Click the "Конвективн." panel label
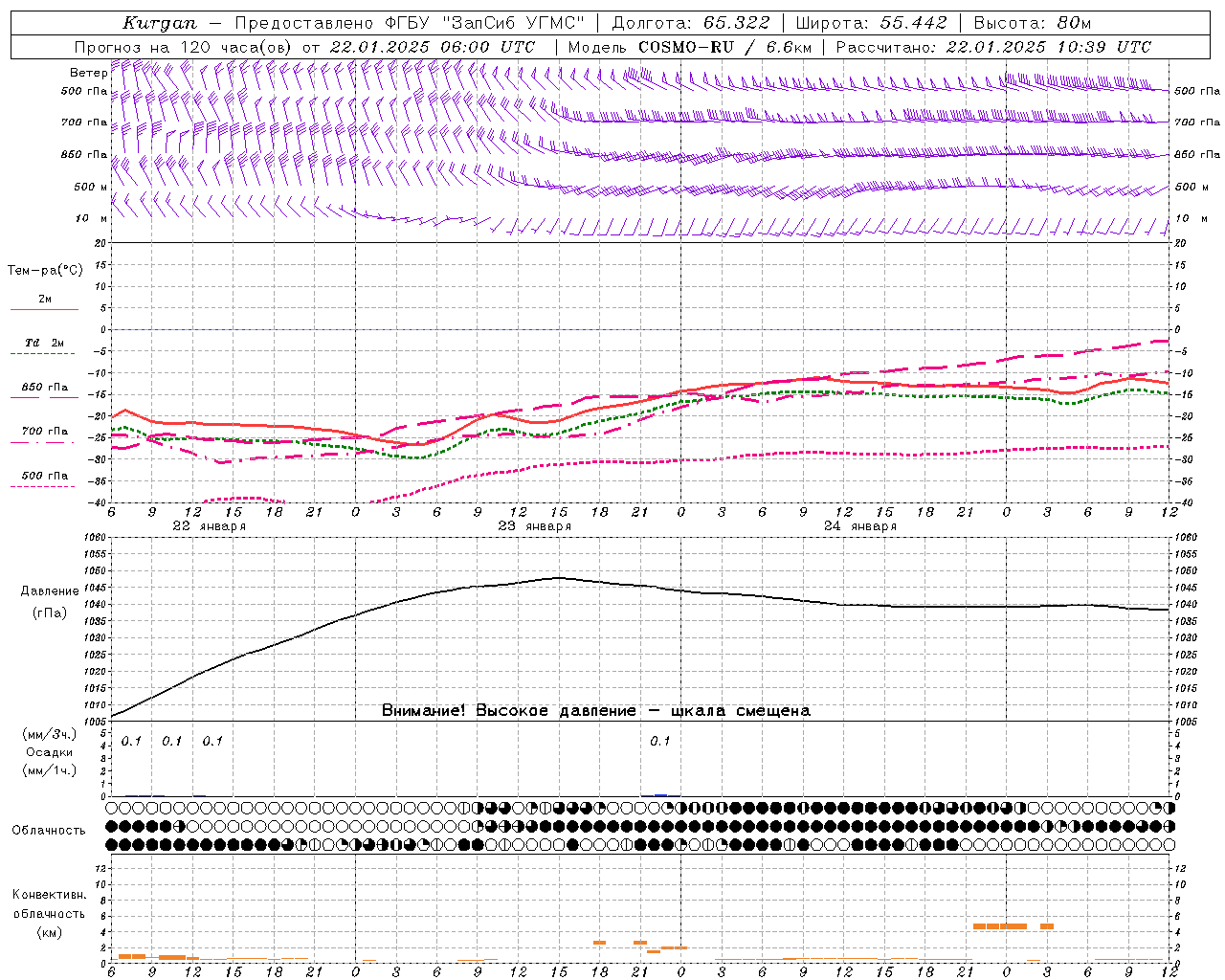This screenshot has height=980, width=1225. (49, 895)
